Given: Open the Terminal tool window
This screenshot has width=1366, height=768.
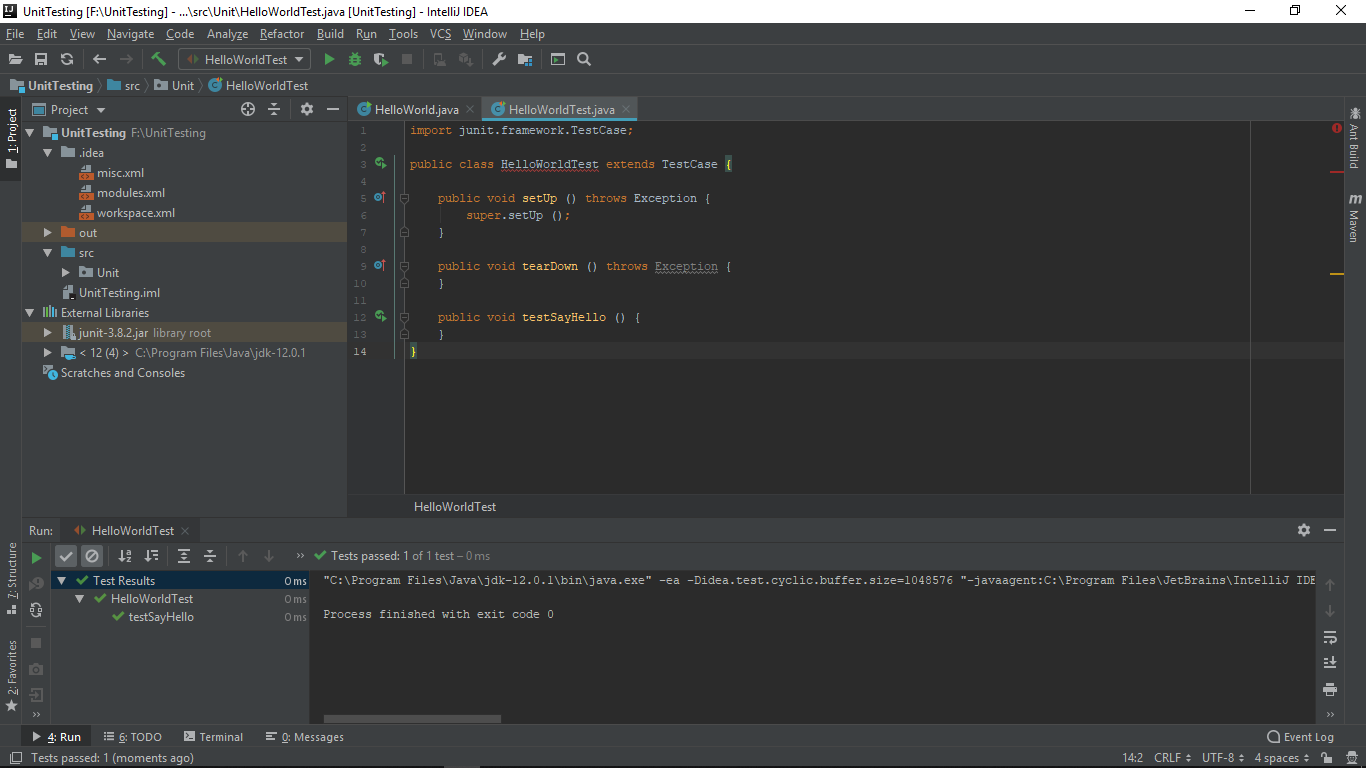Looking at the screenshot, I should [x=212, y=737].
